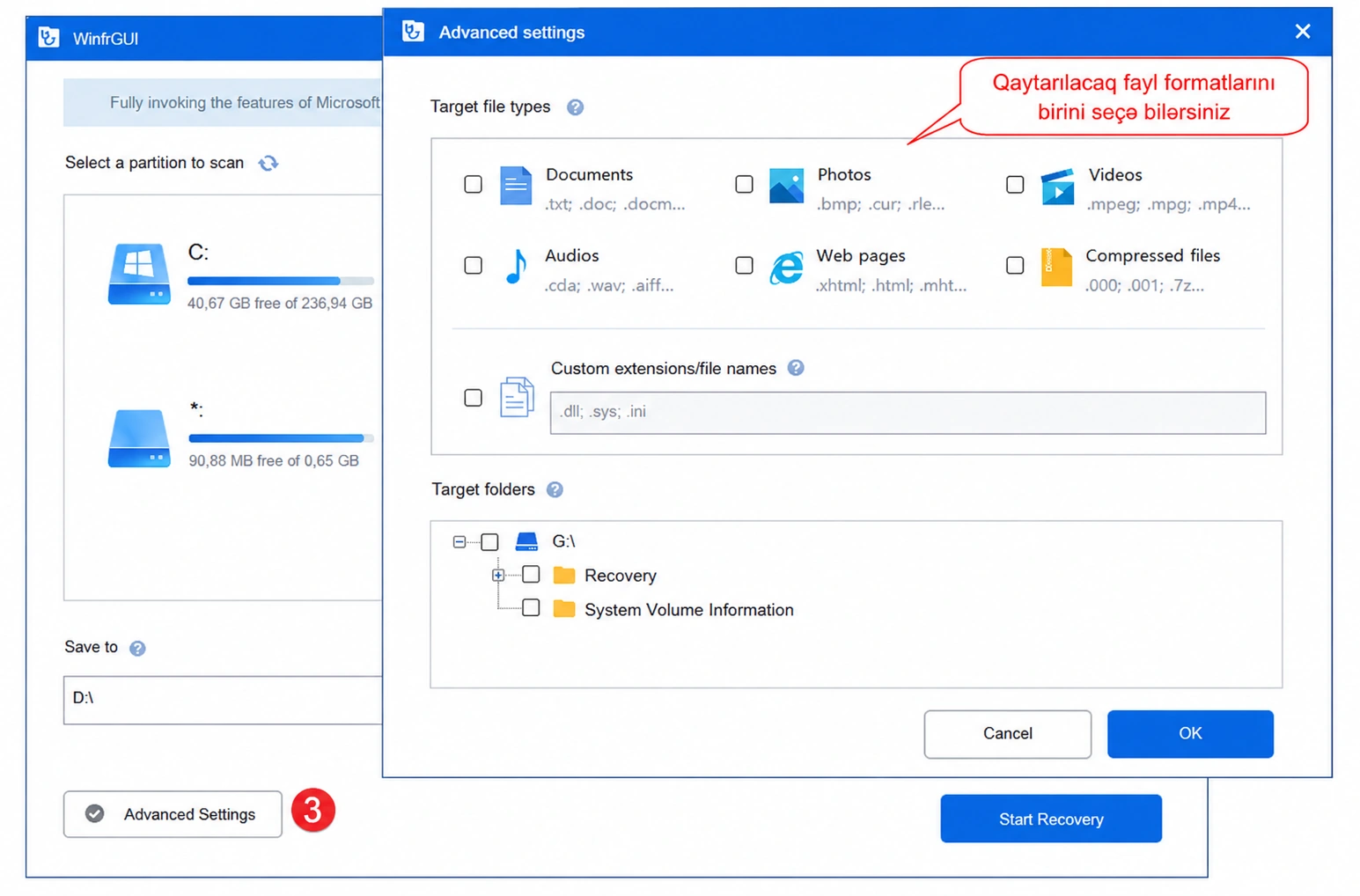Enable the Compressed files checkbox
Image resolution: width=1360 pixels, height=896 pixels.
pos(1015,265)
